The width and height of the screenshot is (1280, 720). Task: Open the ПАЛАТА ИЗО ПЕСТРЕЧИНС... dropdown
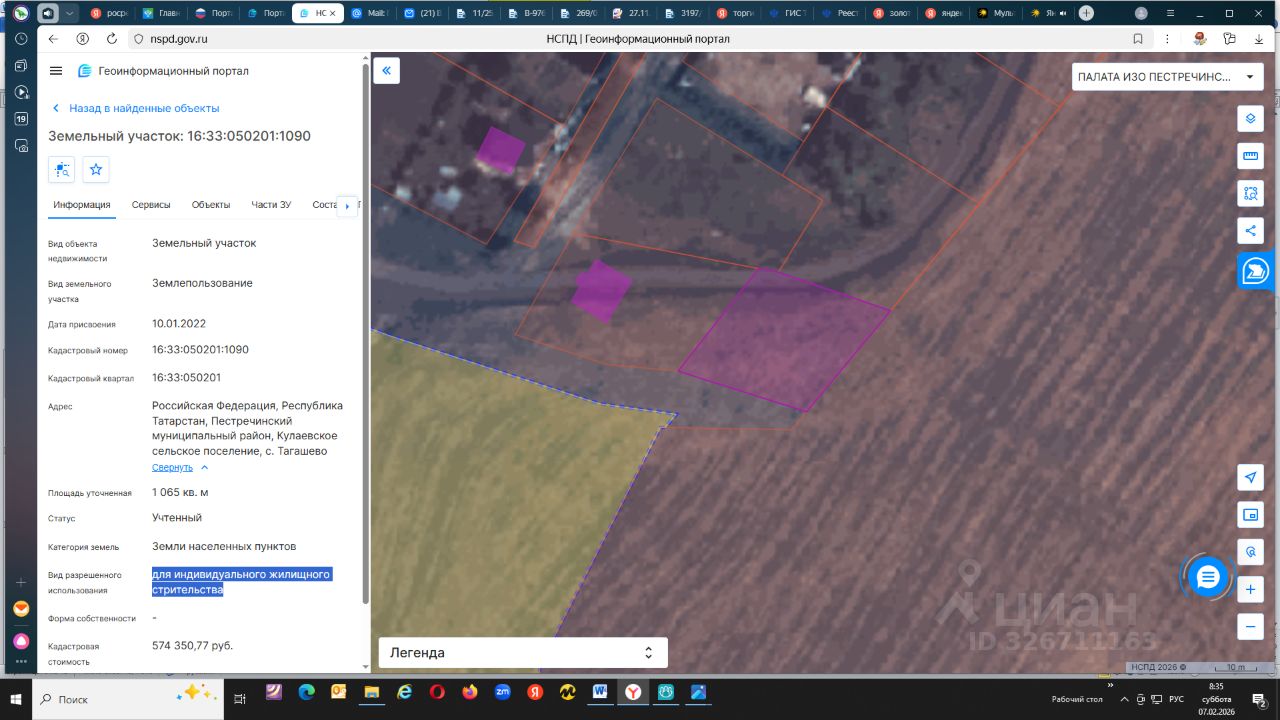[x=1167, y=77]
